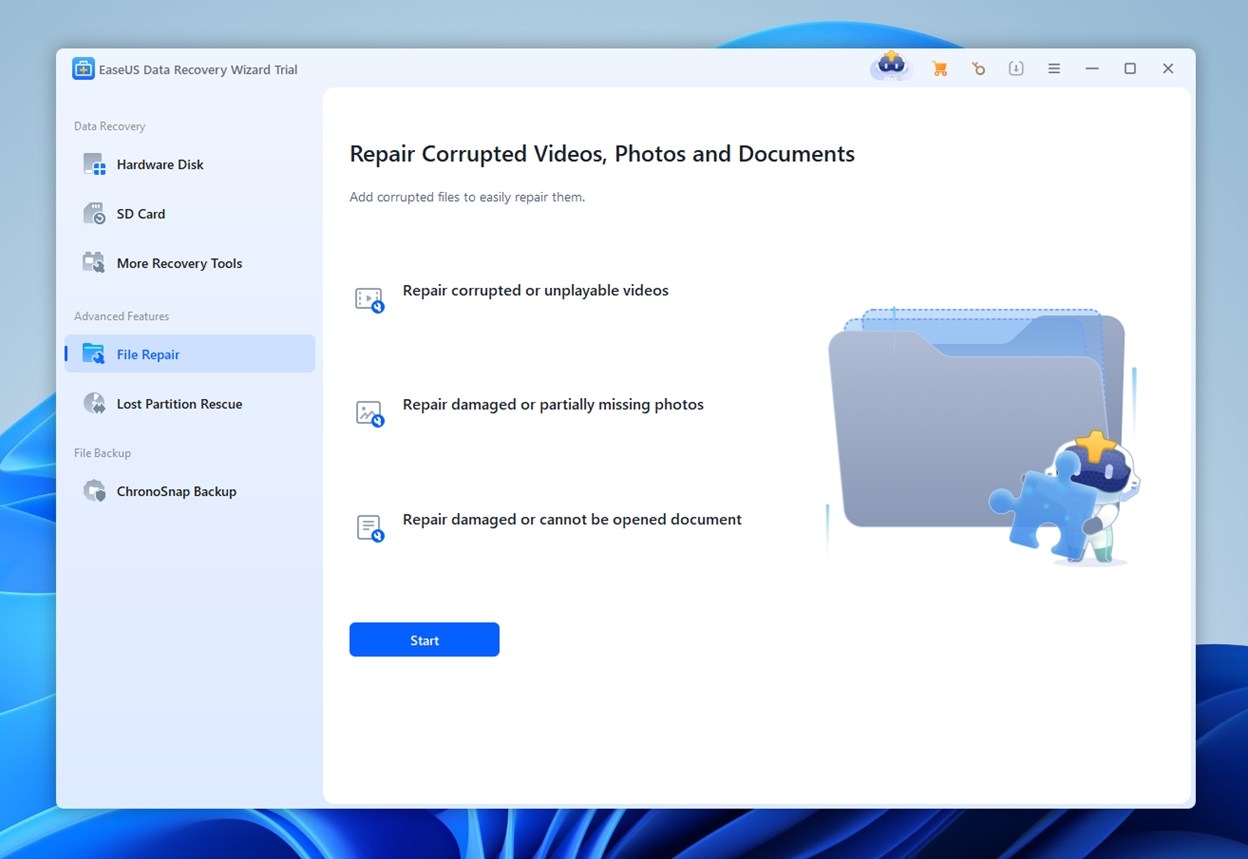The image size is (1248, 859).
Task: Open the hamburger menu icon
Action: coord(1054,69)
